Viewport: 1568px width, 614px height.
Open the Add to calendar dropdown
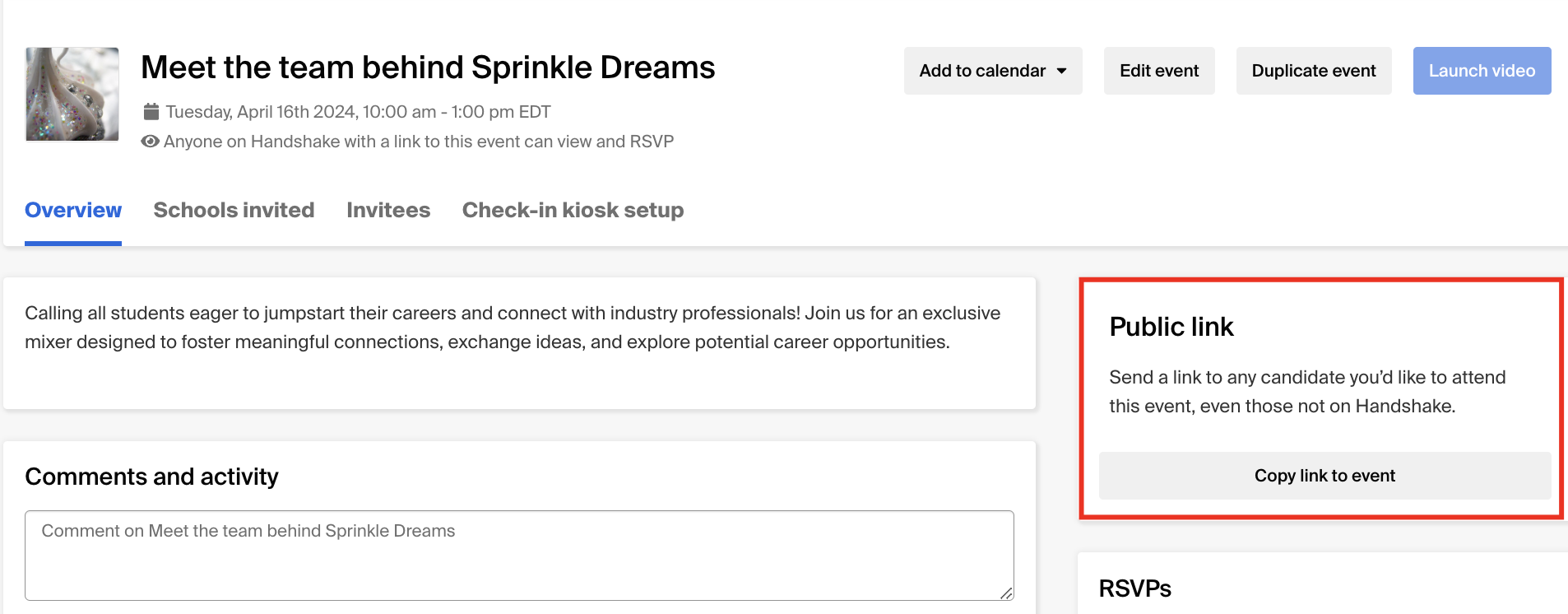point(993,71)
